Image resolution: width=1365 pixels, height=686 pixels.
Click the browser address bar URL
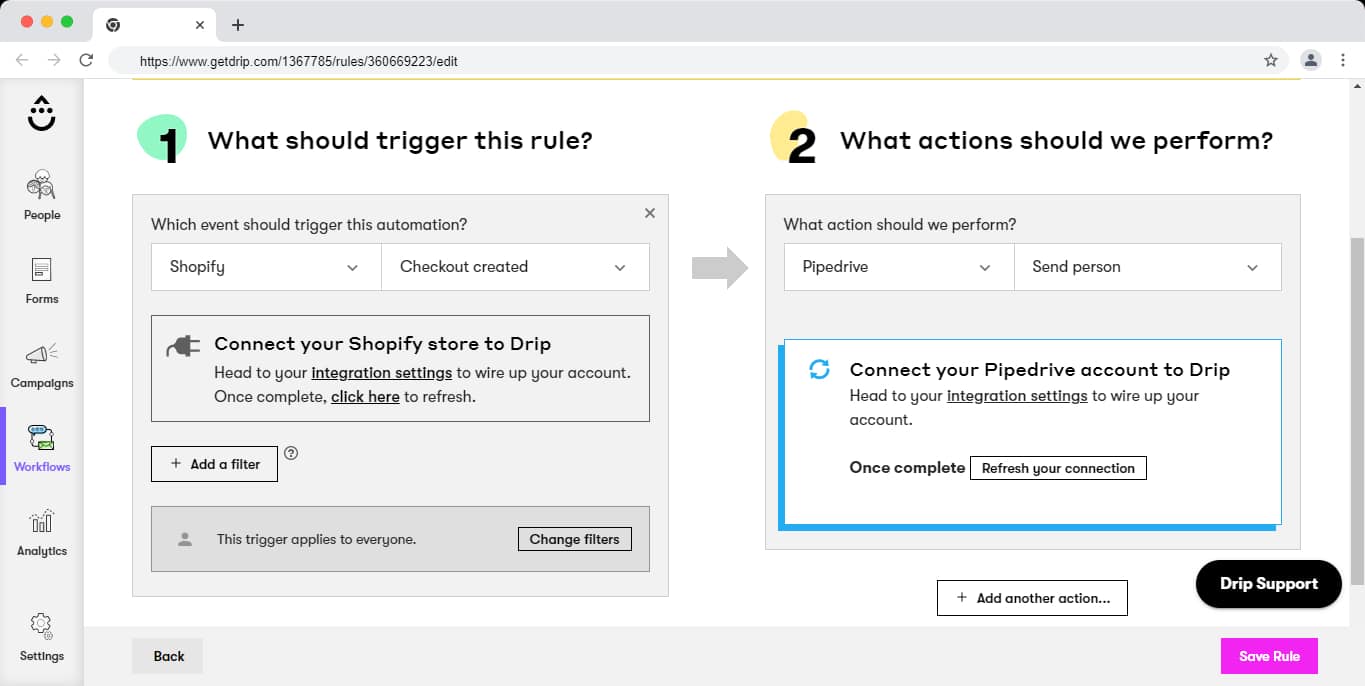pos(299,61)
